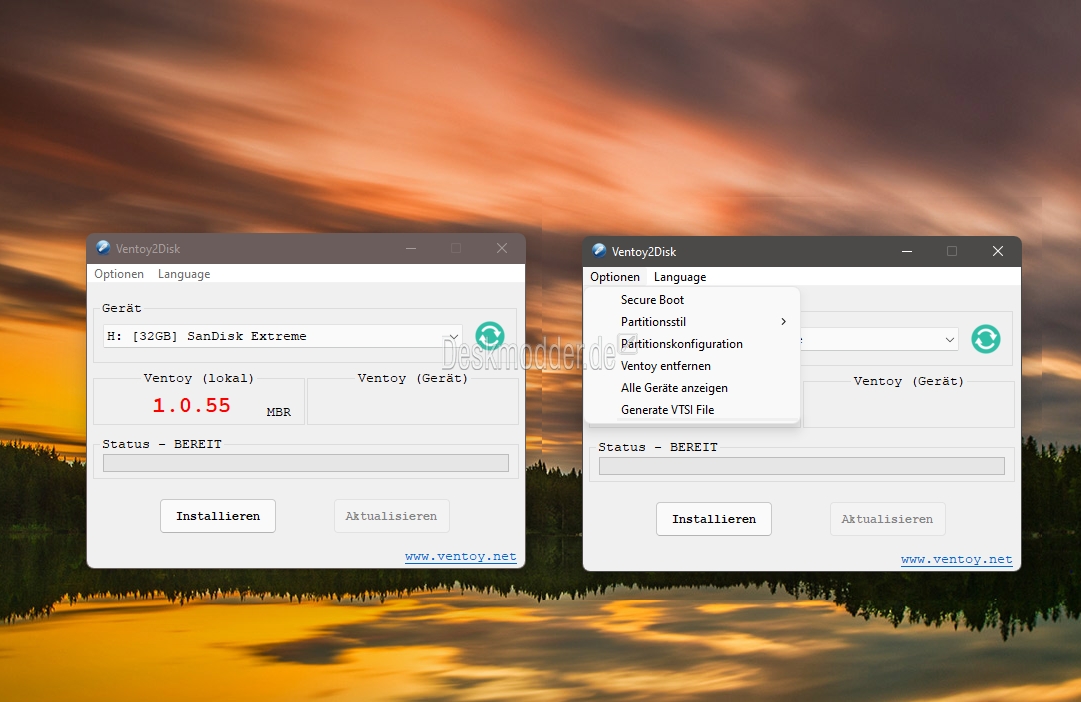Click the green refresh icon beside the open Optionen menu
1081x702 pixels.
coord(985,339)
